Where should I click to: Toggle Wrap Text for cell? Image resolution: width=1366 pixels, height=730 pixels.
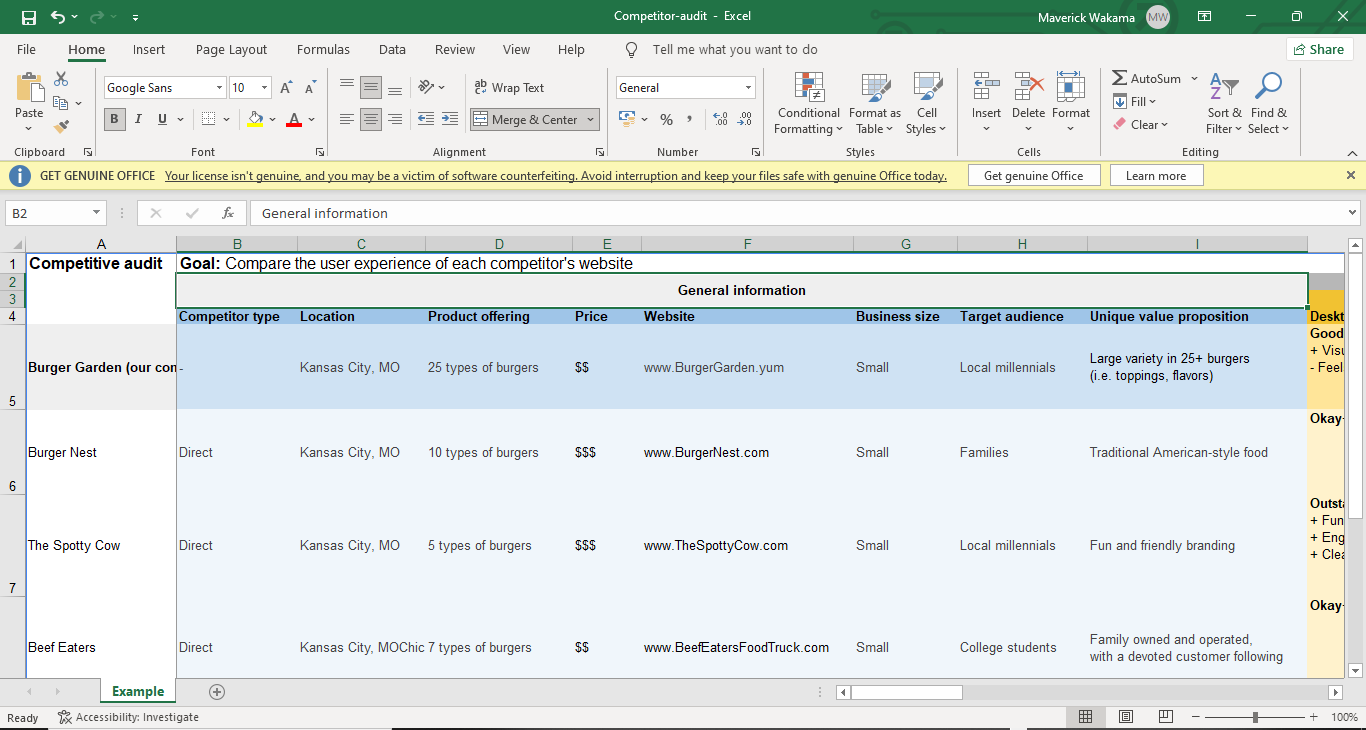click(509, 88)
